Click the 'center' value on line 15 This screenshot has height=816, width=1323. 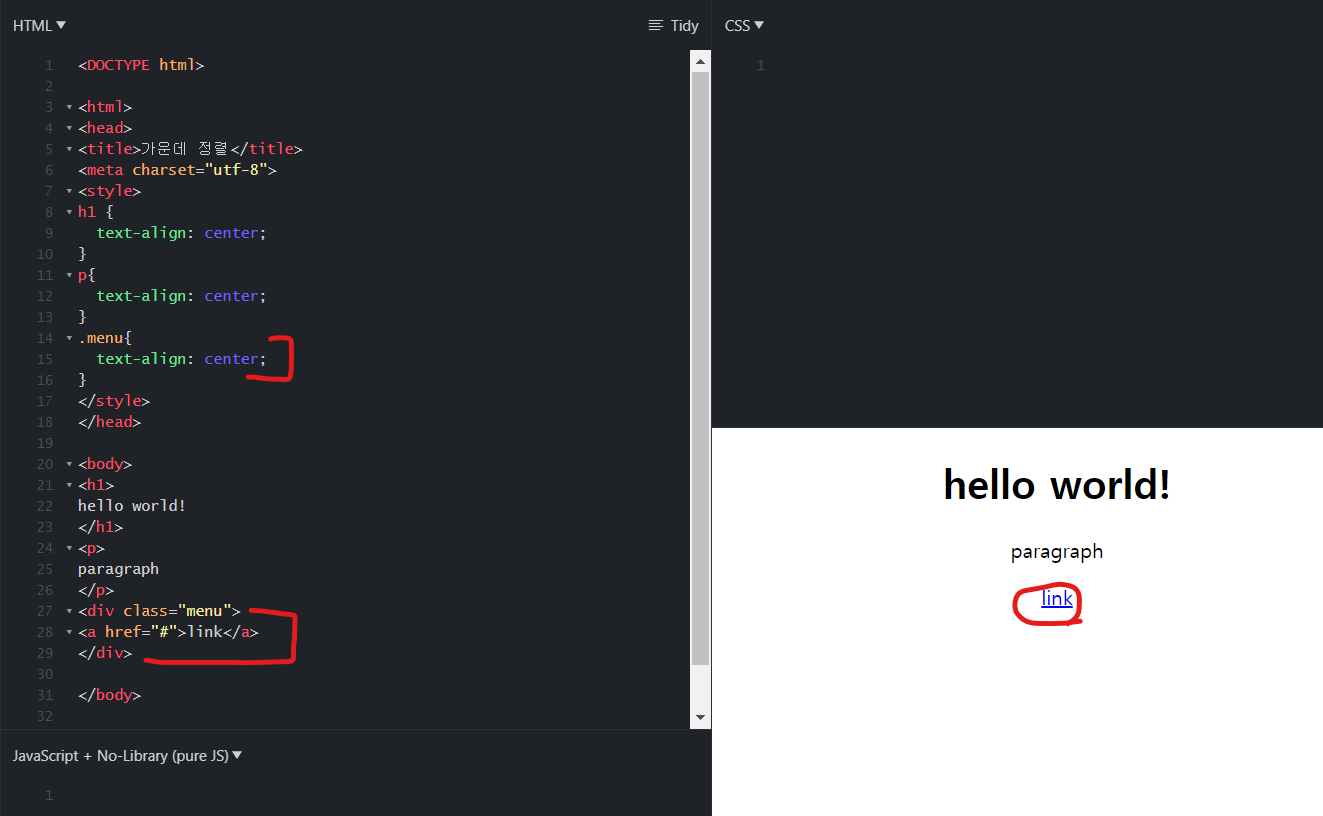point(232,359)
